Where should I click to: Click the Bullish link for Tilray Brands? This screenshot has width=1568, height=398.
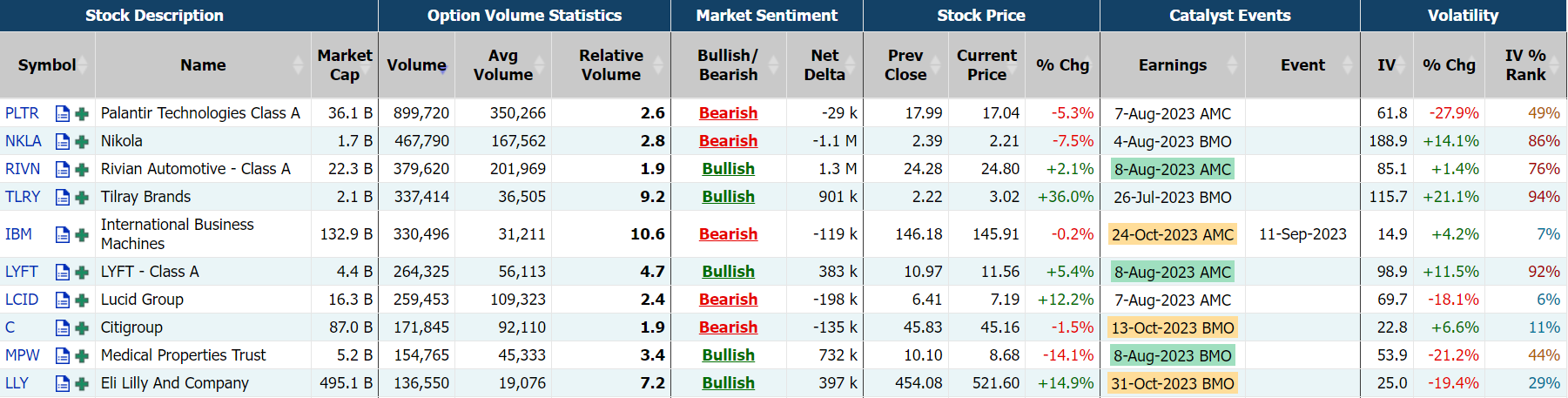pyautogui.click(x=728, y=197)
